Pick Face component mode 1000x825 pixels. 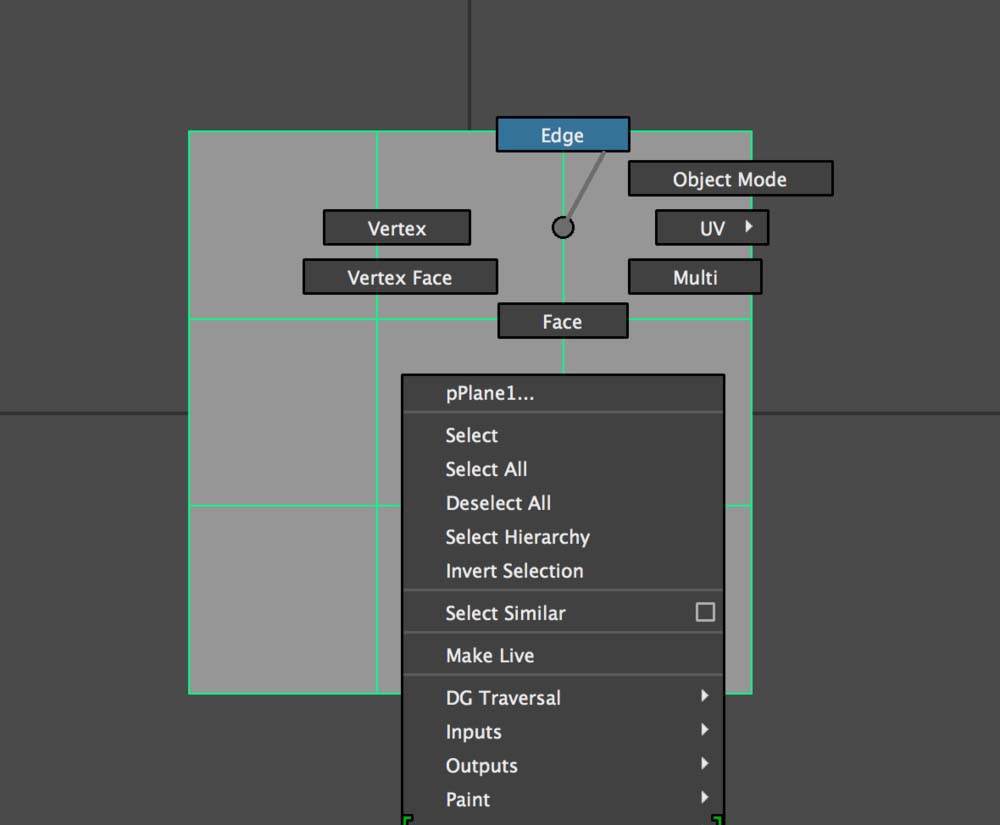point(562,321)
